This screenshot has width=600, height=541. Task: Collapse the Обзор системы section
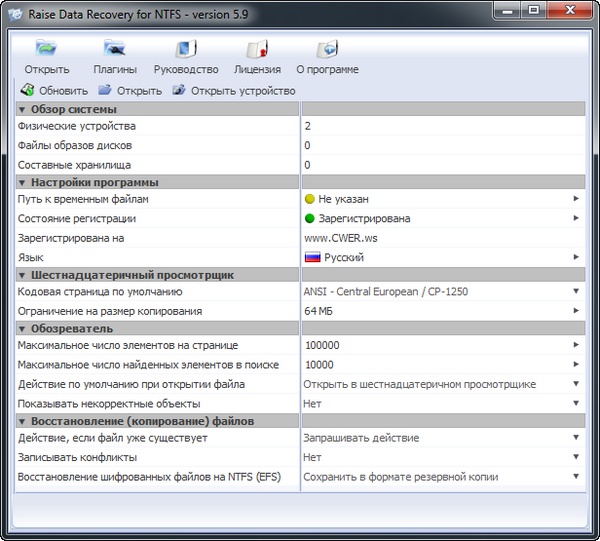tap(23, 108)
